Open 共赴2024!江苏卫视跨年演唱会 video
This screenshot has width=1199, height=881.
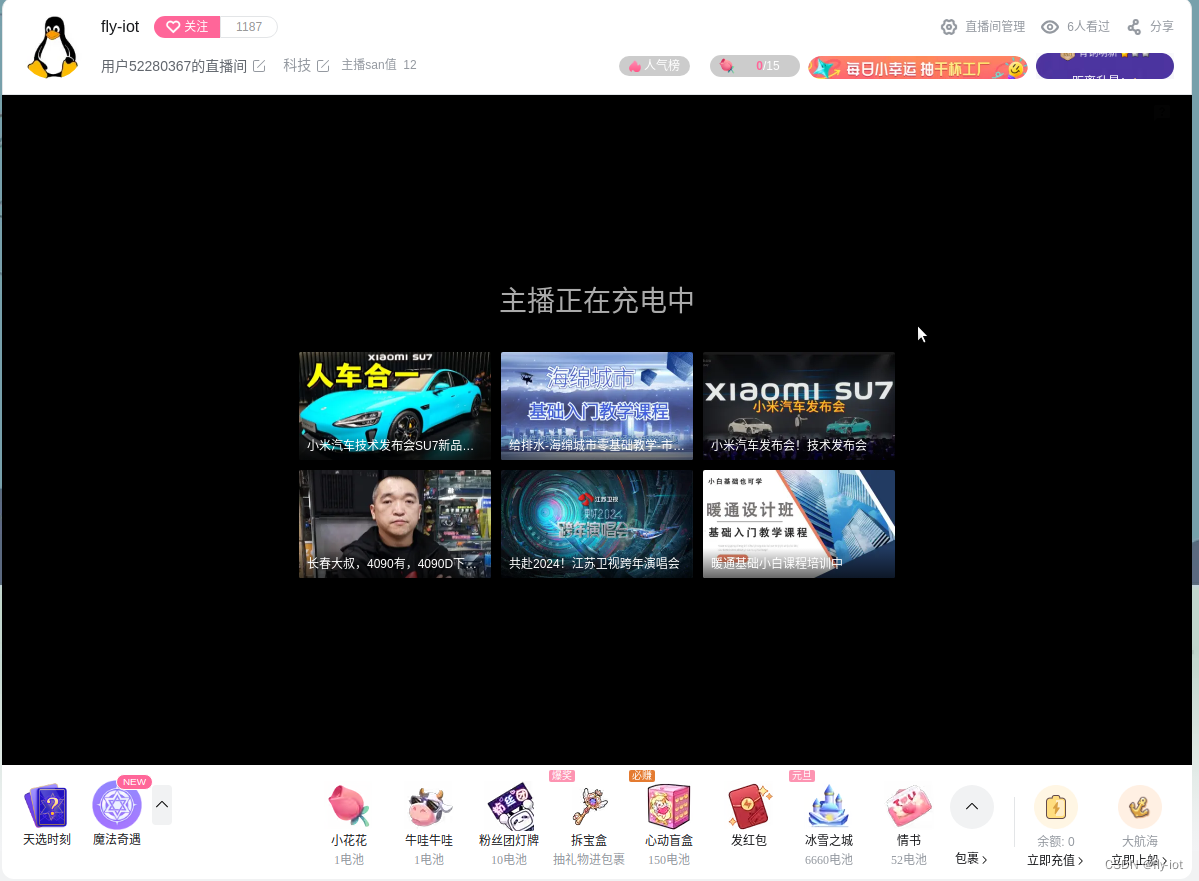[596, 524]
